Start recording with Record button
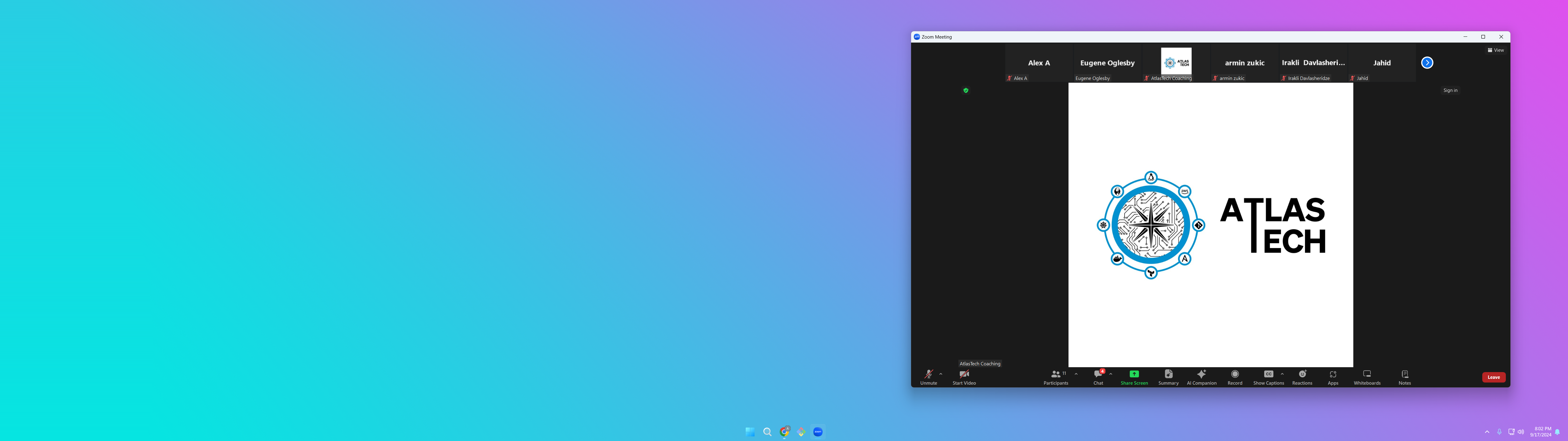This screenshot has width=1568, height=441. pyautogui.click(x=1234, y=377)
